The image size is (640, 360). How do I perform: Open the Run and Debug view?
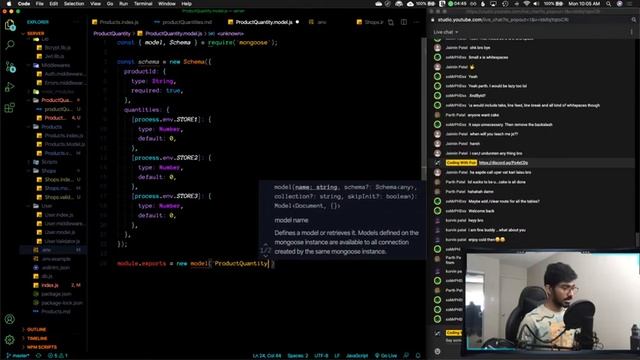coord(10,87)
